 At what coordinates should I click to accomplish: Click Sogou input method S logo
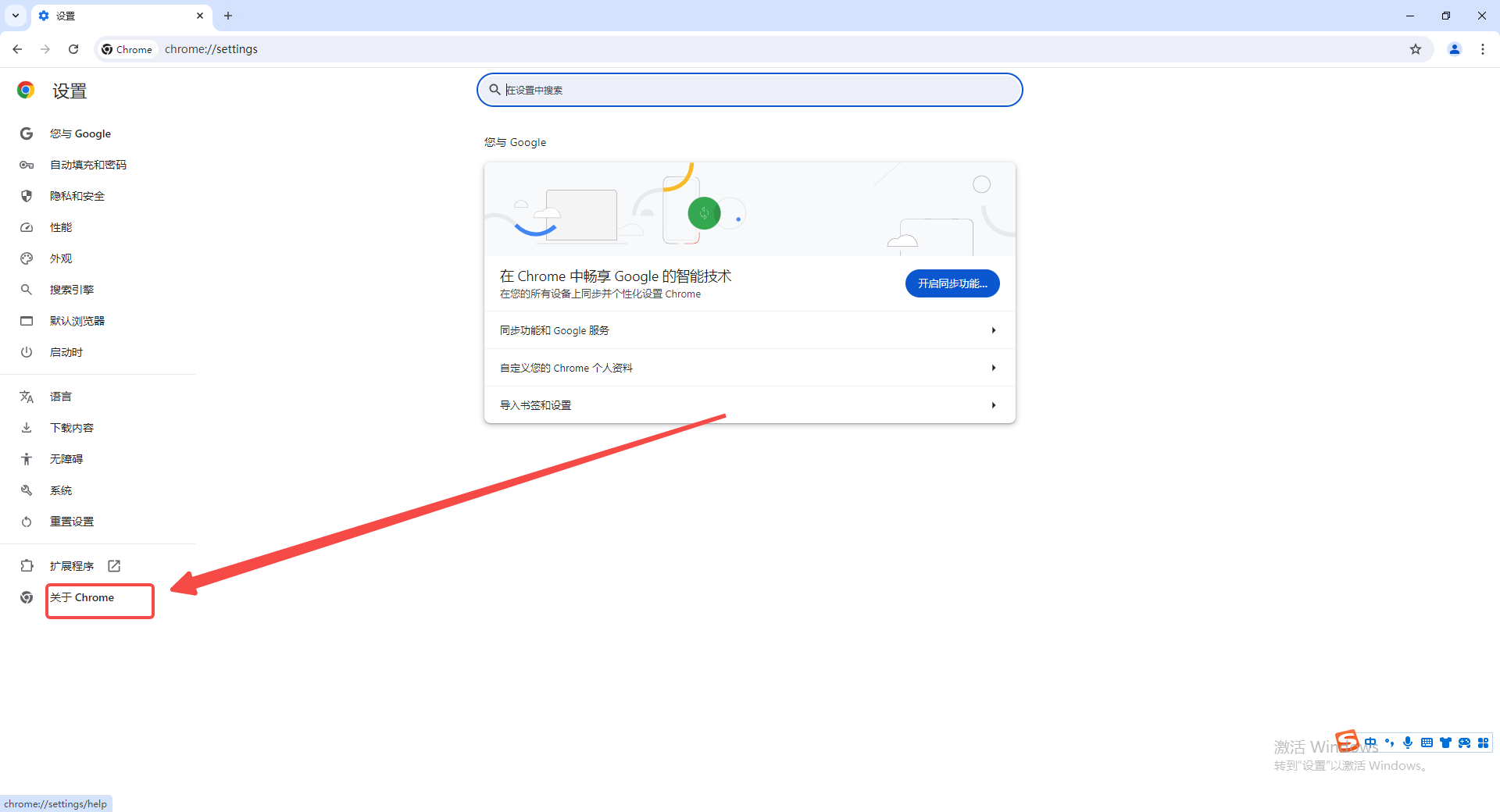pyautogui.click(x=1347, y=740)
